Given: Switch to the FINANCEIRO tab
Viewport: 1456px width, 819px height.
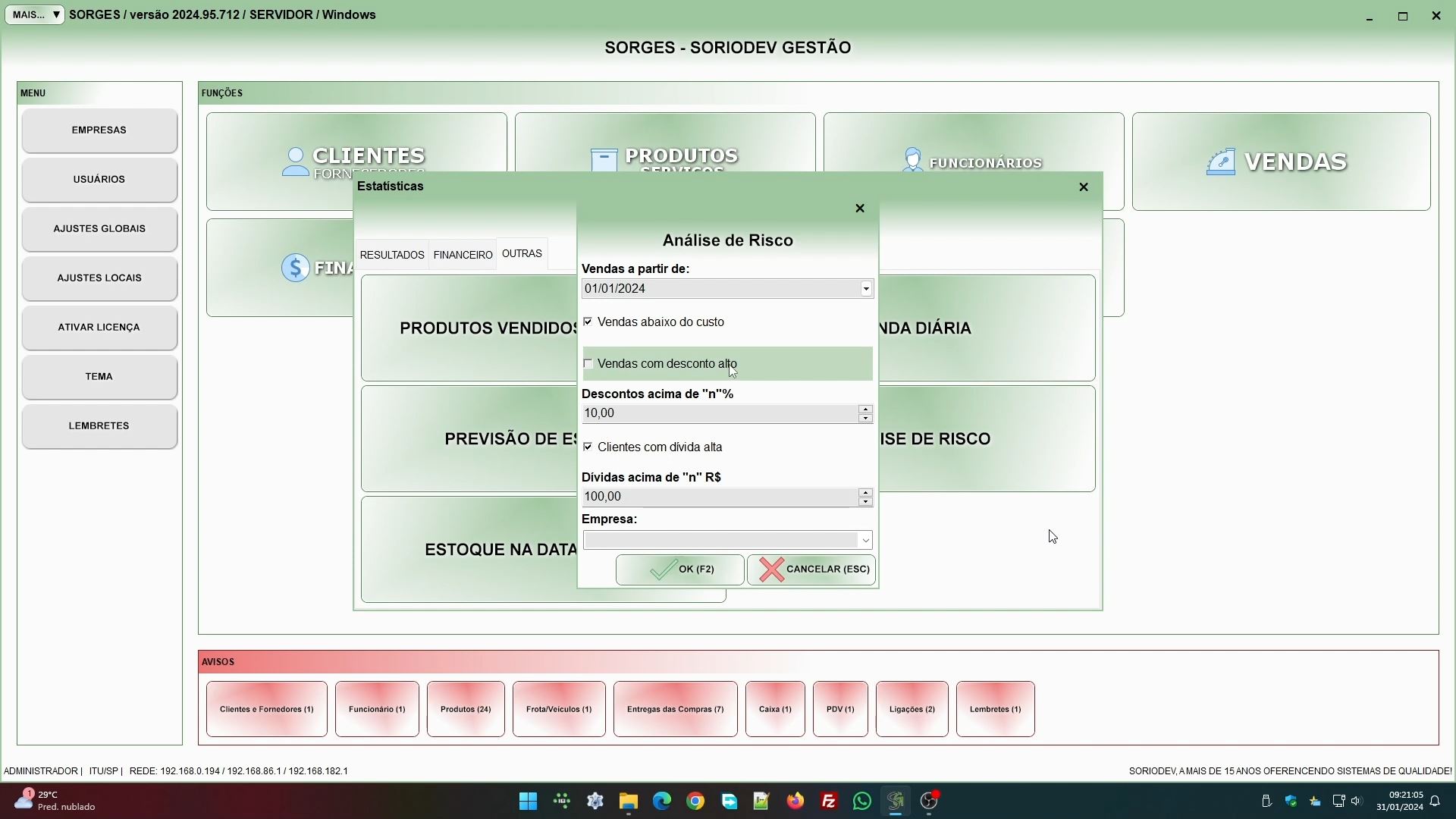Looking at the screenshot, I should (463, 255).
